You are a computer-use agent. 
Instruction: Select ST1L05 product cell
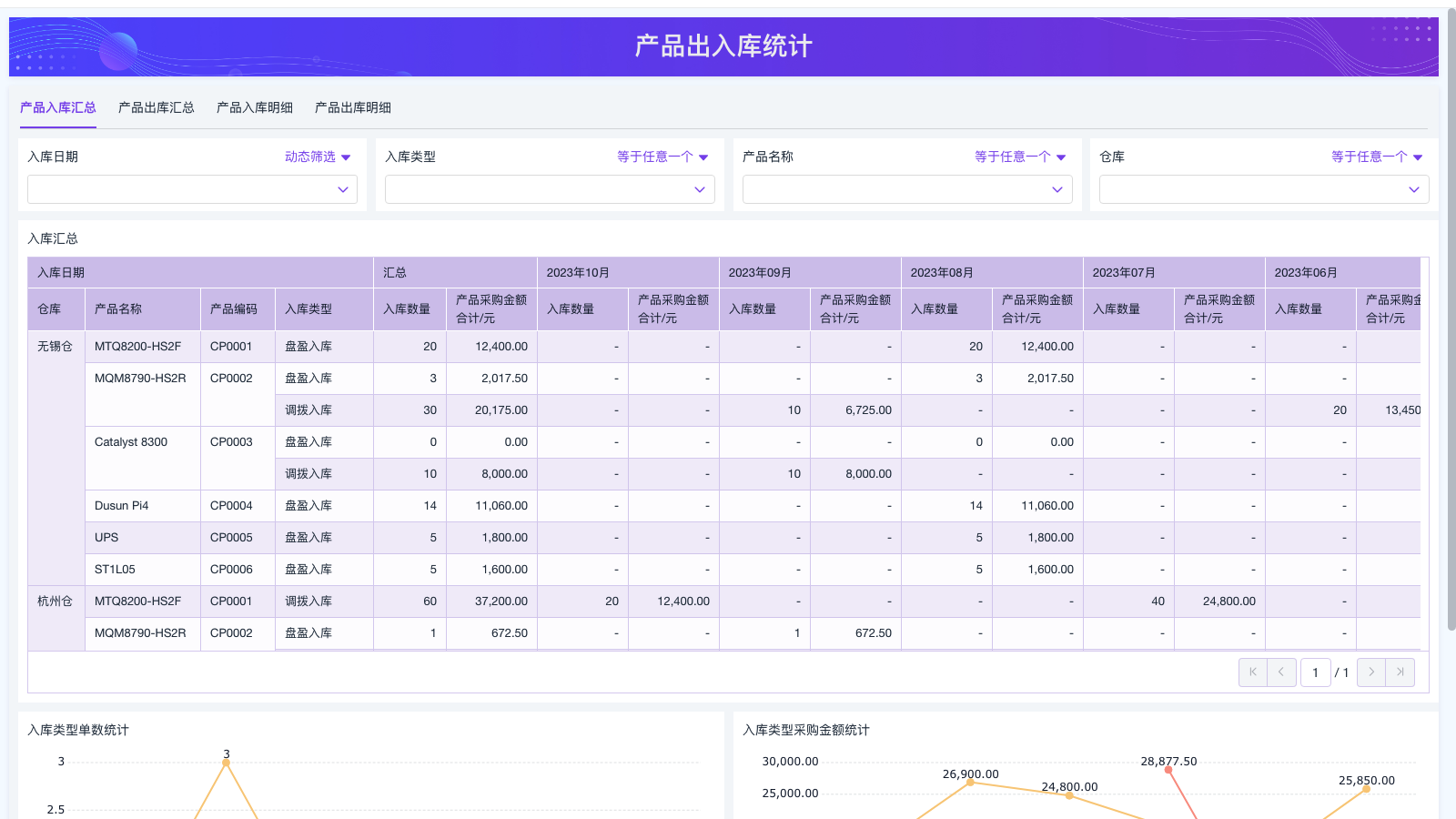pos(143,570)
